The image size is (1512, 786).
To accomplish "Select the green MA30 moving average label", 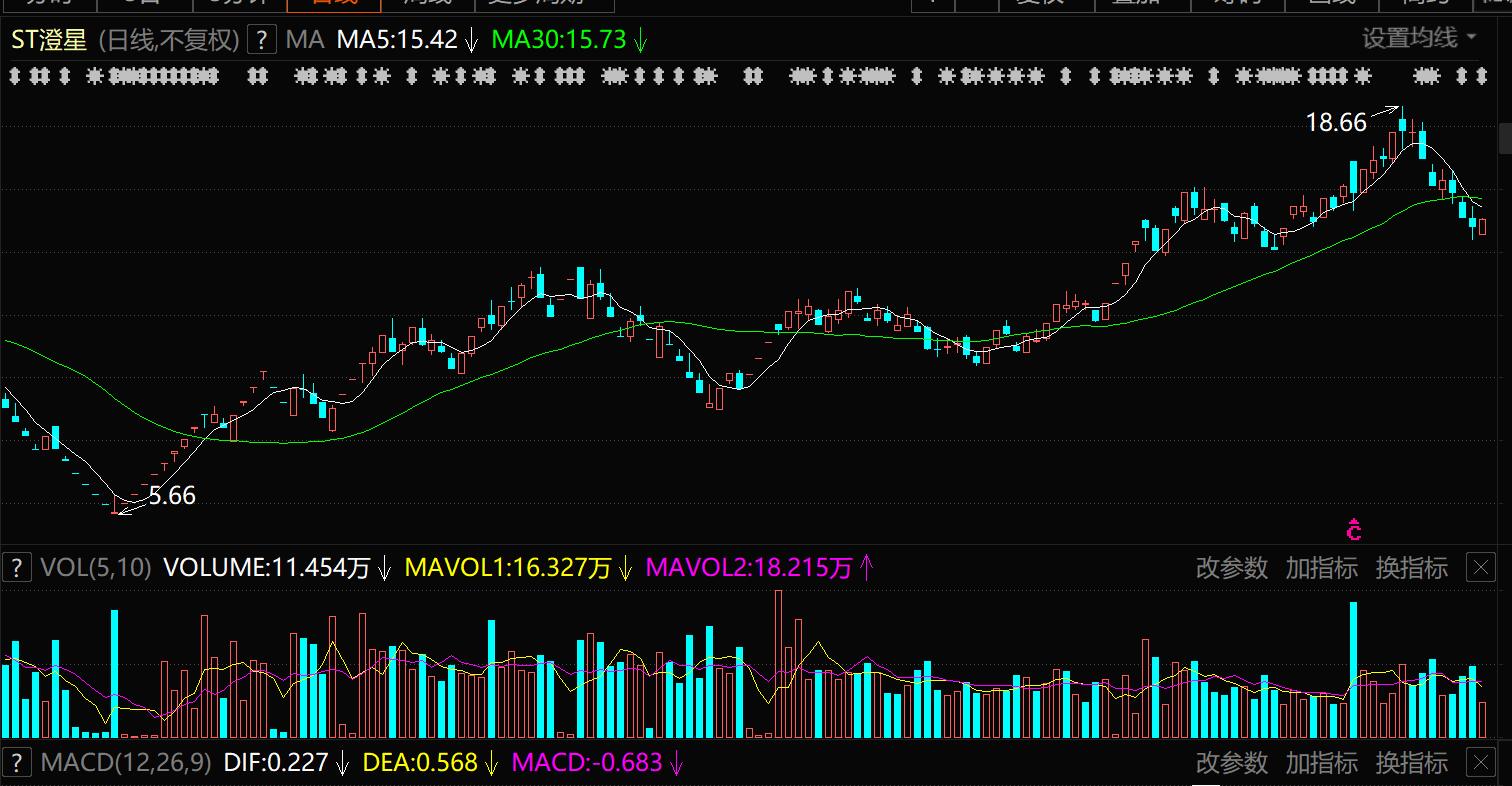I will 559,40.
